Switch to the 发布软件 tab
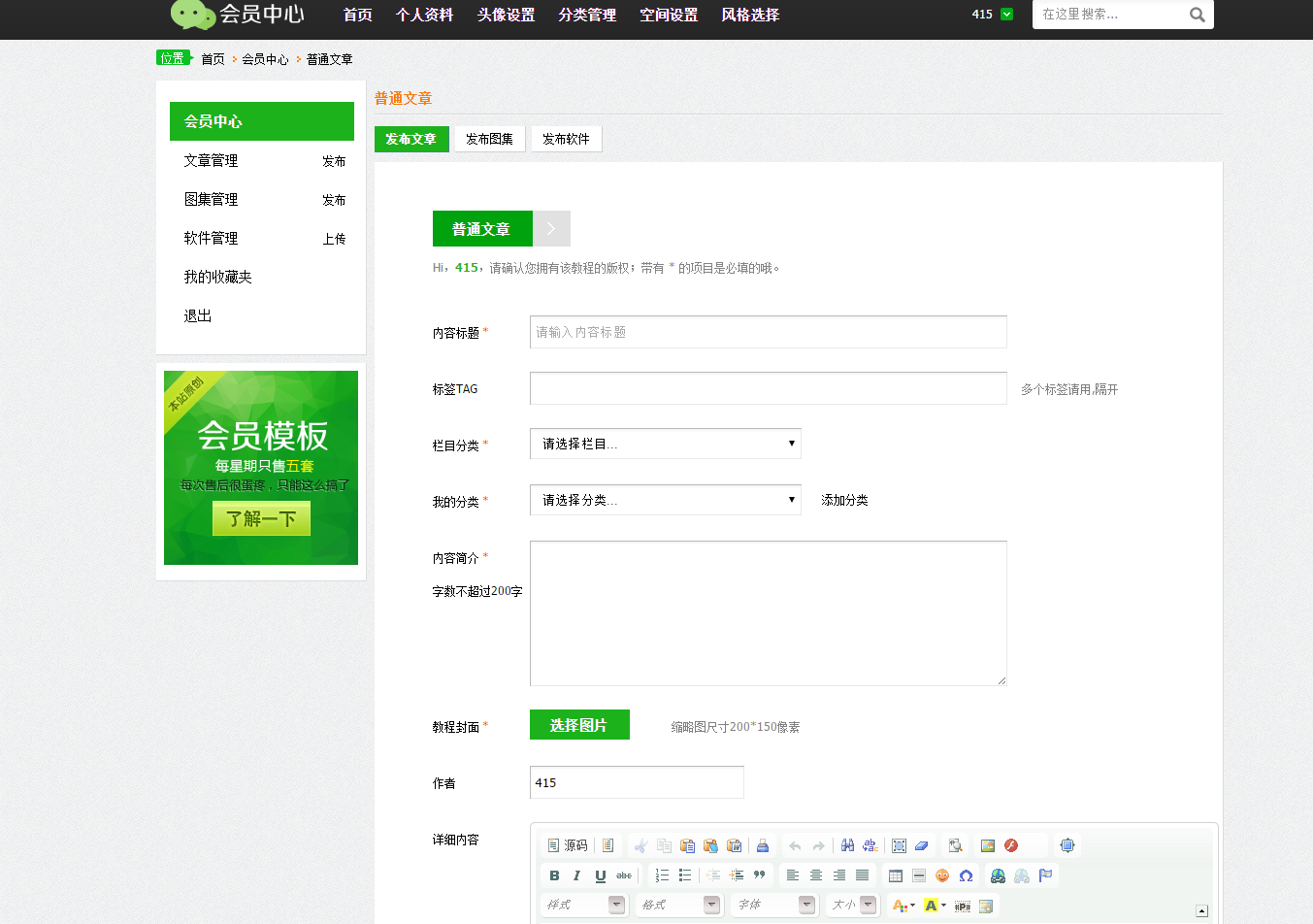 point(566,139)
